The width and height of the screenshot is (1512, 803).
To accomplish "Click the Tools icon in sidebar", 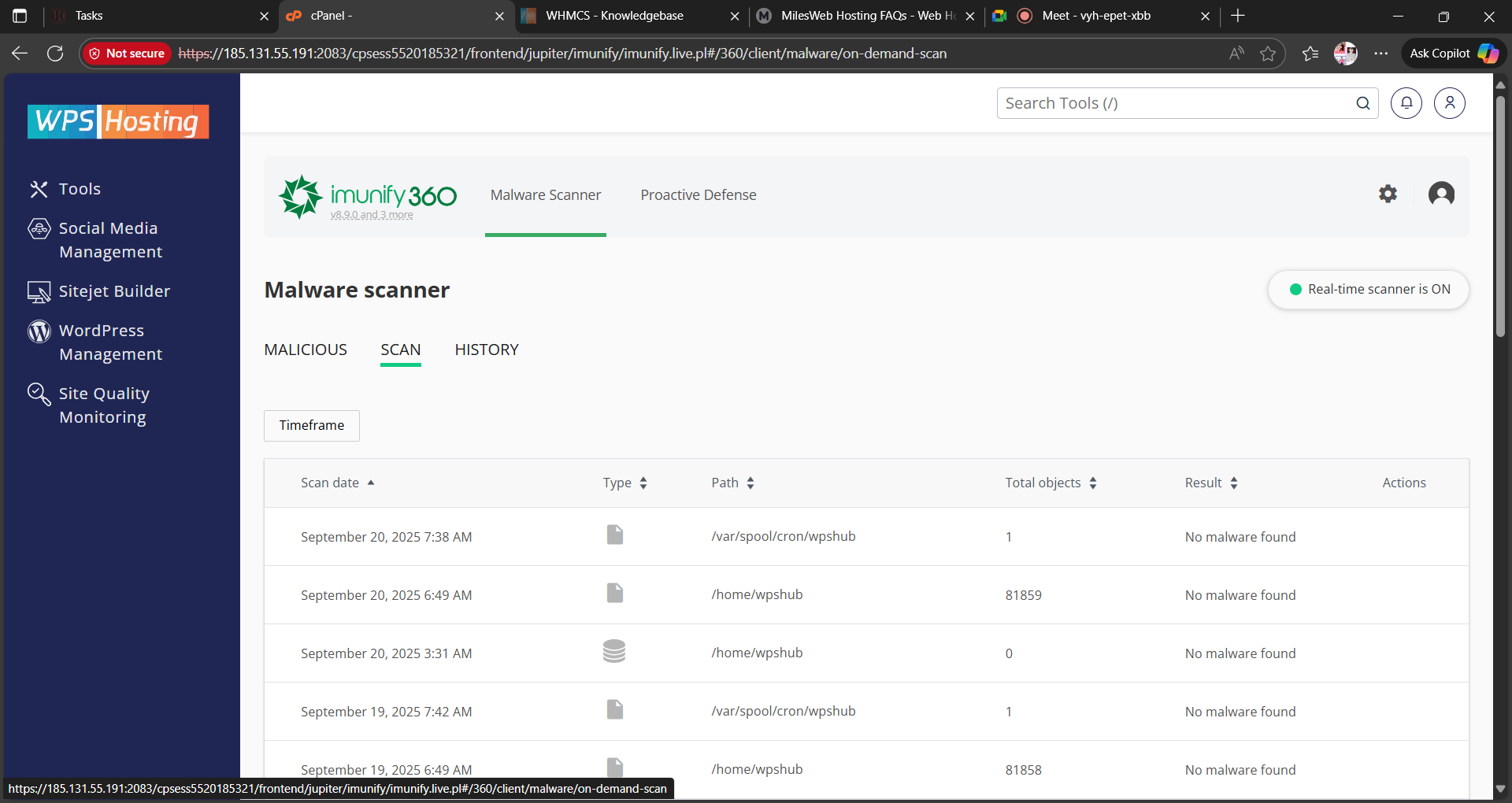I will pyautogui.click(x=39, y=189).
